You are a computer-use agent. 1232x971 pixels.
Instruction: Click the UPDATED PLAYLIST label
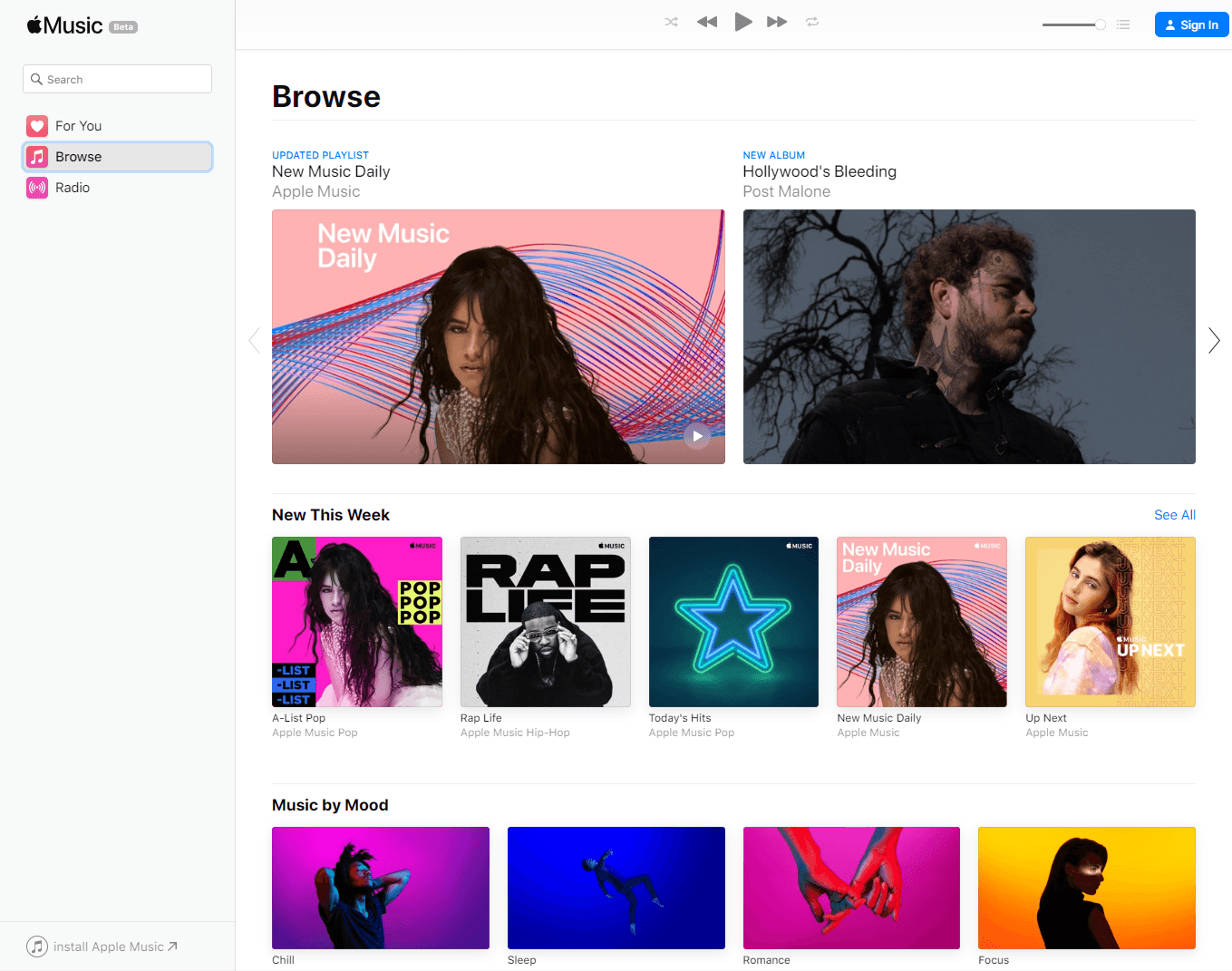pos(320,155)
